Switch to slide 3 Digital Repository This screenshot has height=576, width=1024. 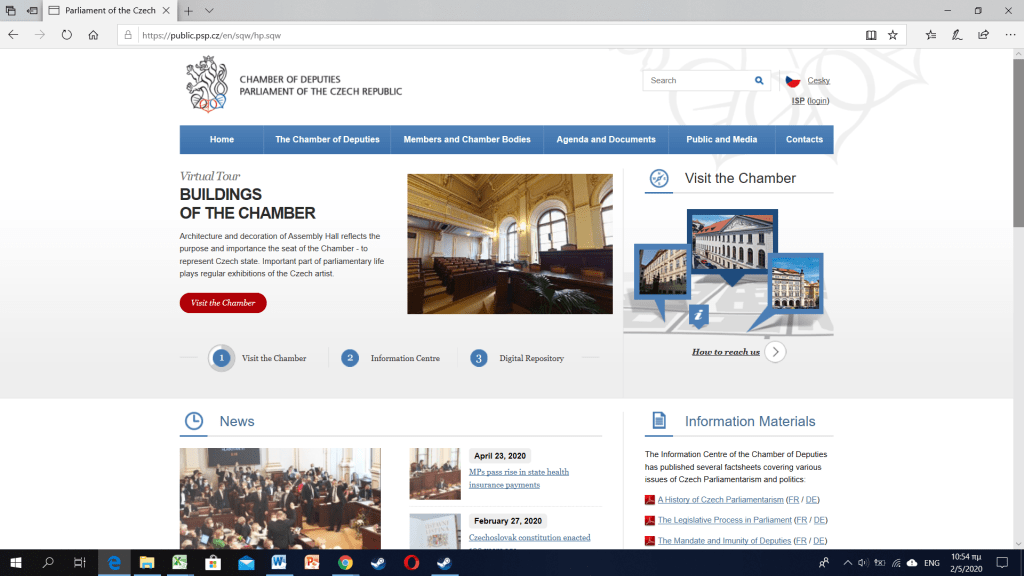[x=479, y=358]
